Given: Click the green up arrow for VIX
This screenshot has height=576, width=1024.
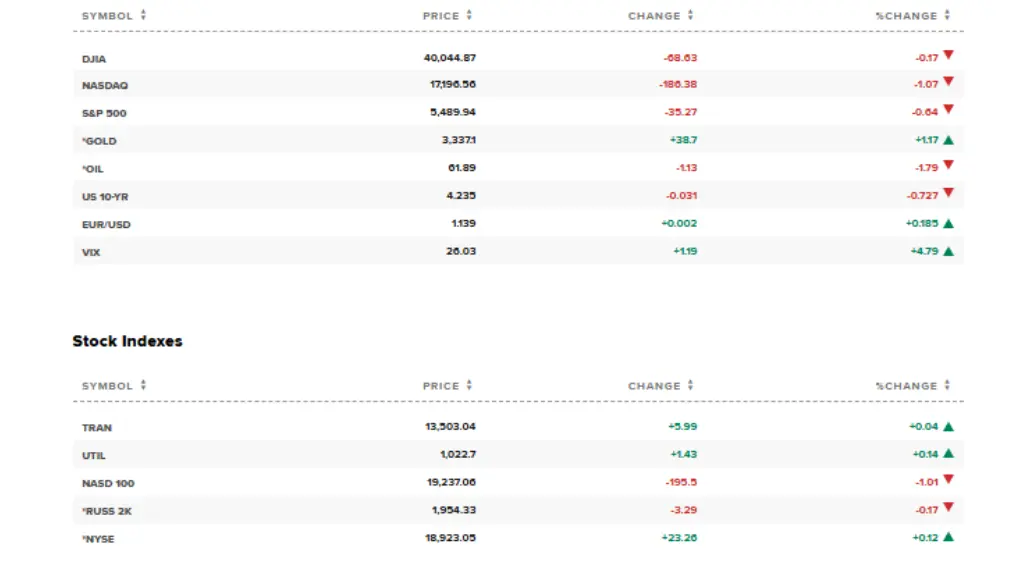Looking at the screenshot, I should (948, 251).
